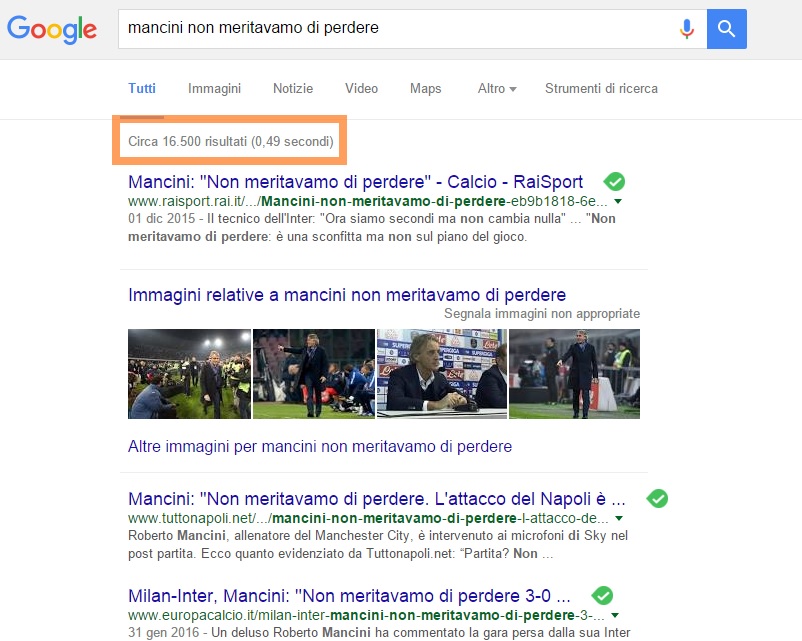Image resolution: width=802 pixels, height=641 pixels.
Task: Open the Altro dropdown menu
Action: click(x=496, y=88)
